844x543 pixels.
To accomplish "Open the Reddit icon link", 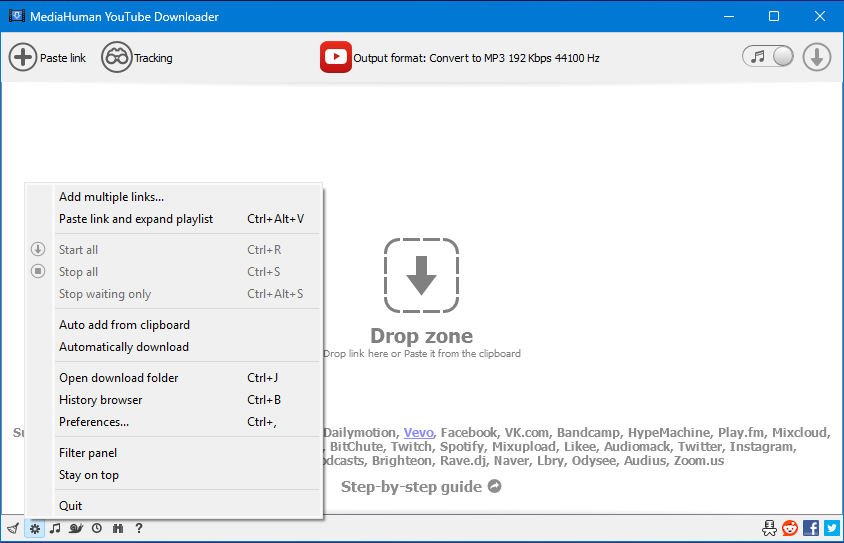I will 790,528.
